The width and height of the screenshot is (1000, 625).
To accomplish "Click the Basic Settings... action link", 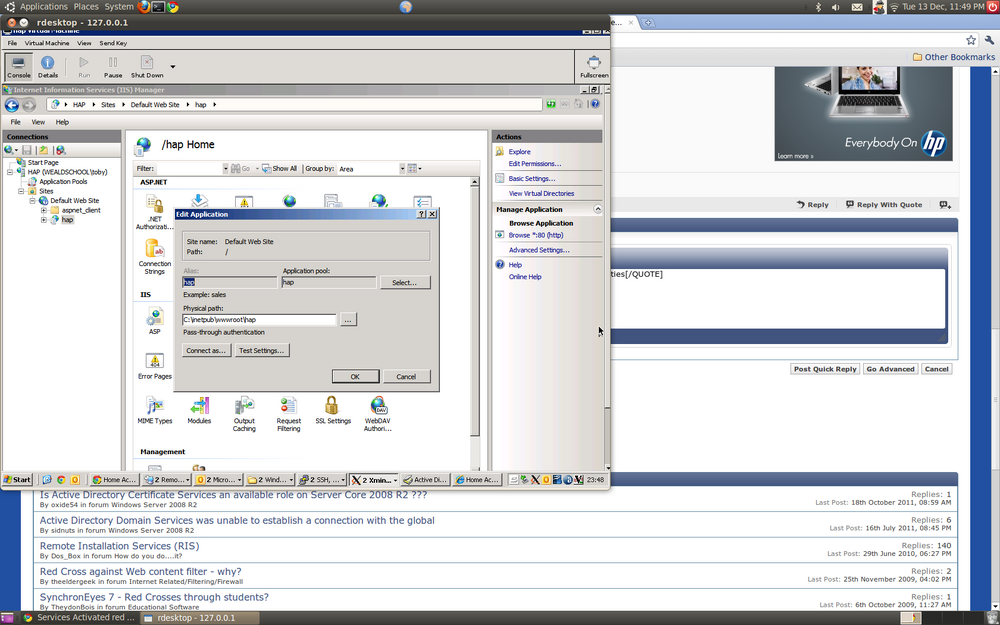I will (532, 179).
